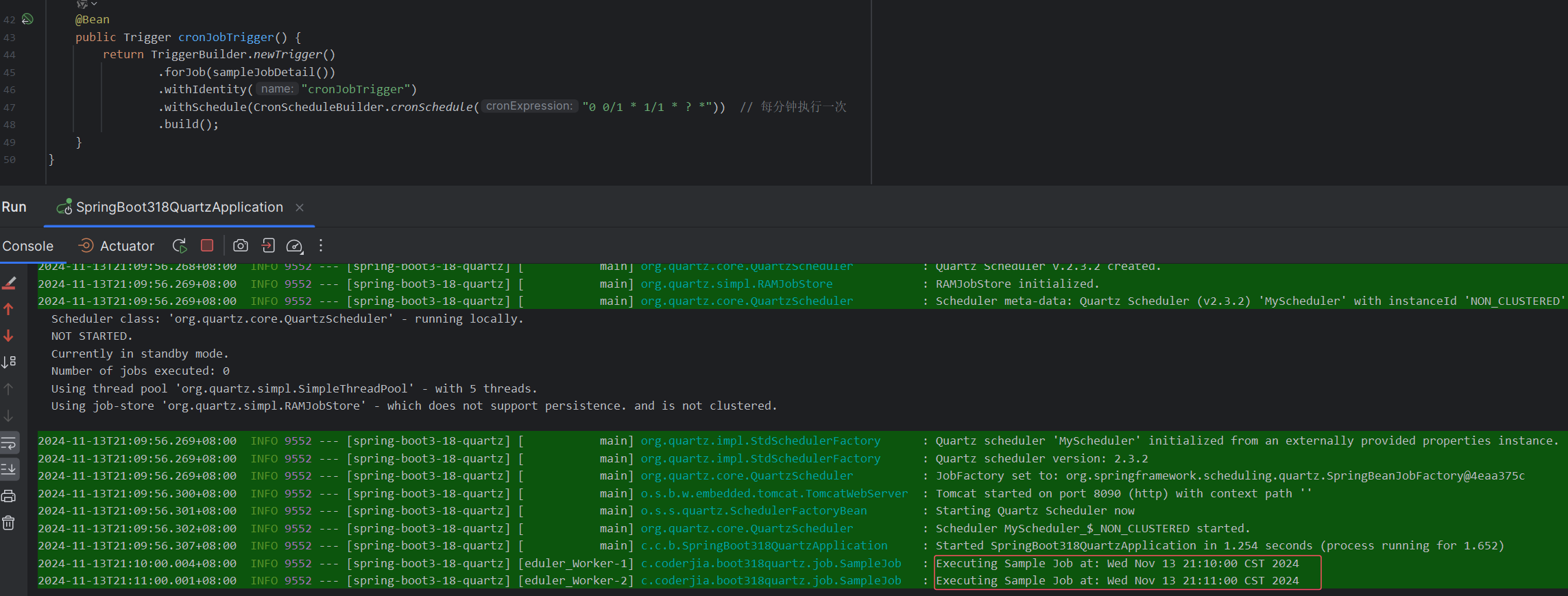This screenshot has width=1568, height=596.
Task: Click 'Executing Sample Job at: Wed Nov 13 21:10:00' message
Action: point(1117,563)
